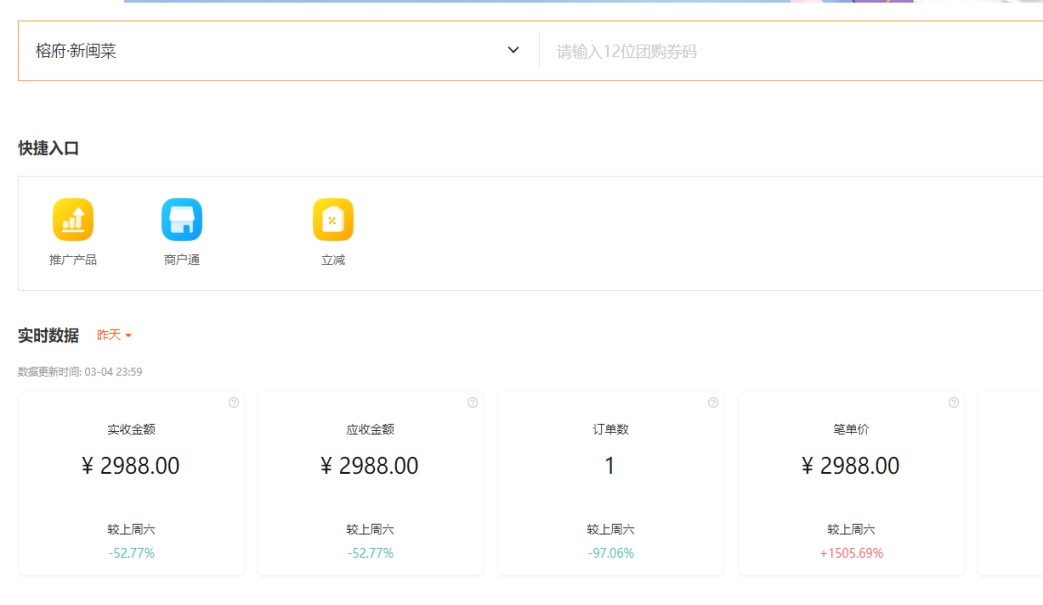Open the 推广产品 shortcut icon
Screen dimensions: 1043x605
pyautogui.click(x=73, y=220)
